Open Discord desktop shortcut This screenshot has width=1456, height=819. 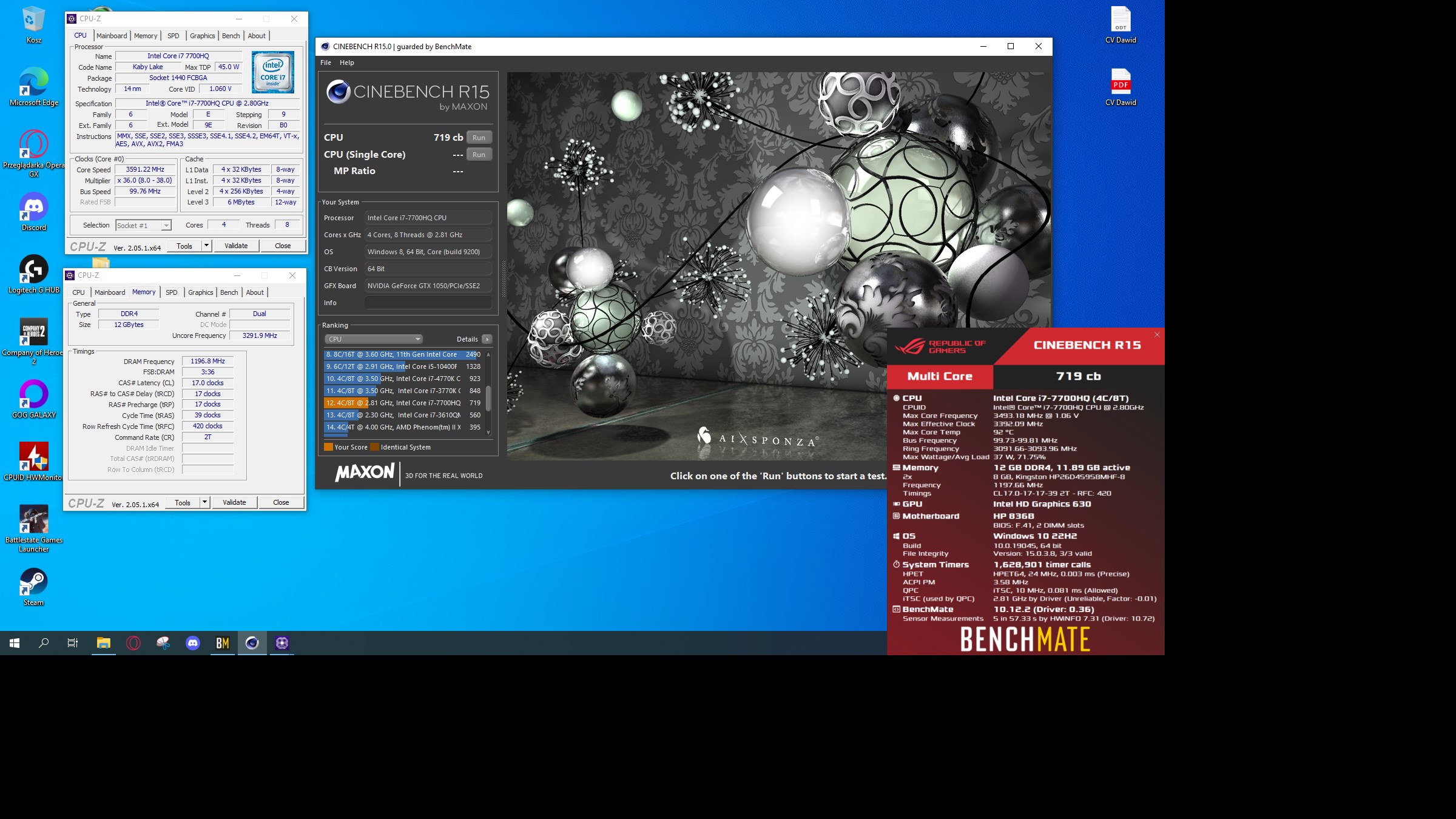(x=33, y=212)
